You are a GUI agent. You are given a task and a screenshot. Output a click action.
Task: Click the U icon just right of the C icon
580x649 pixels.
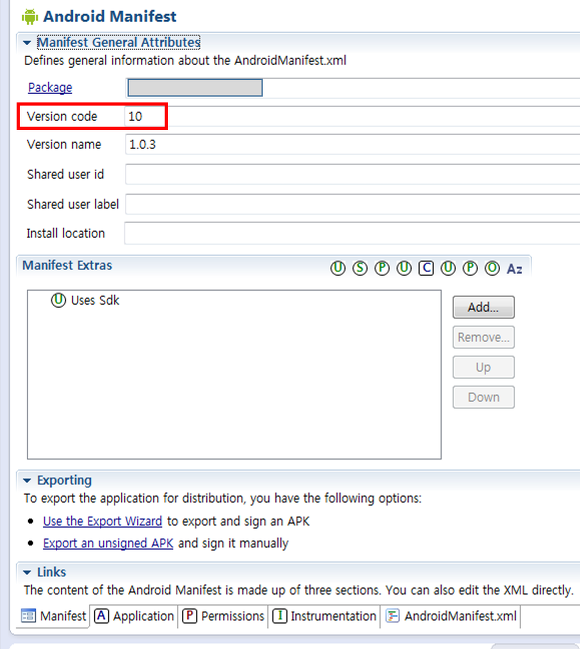(448, 268)
